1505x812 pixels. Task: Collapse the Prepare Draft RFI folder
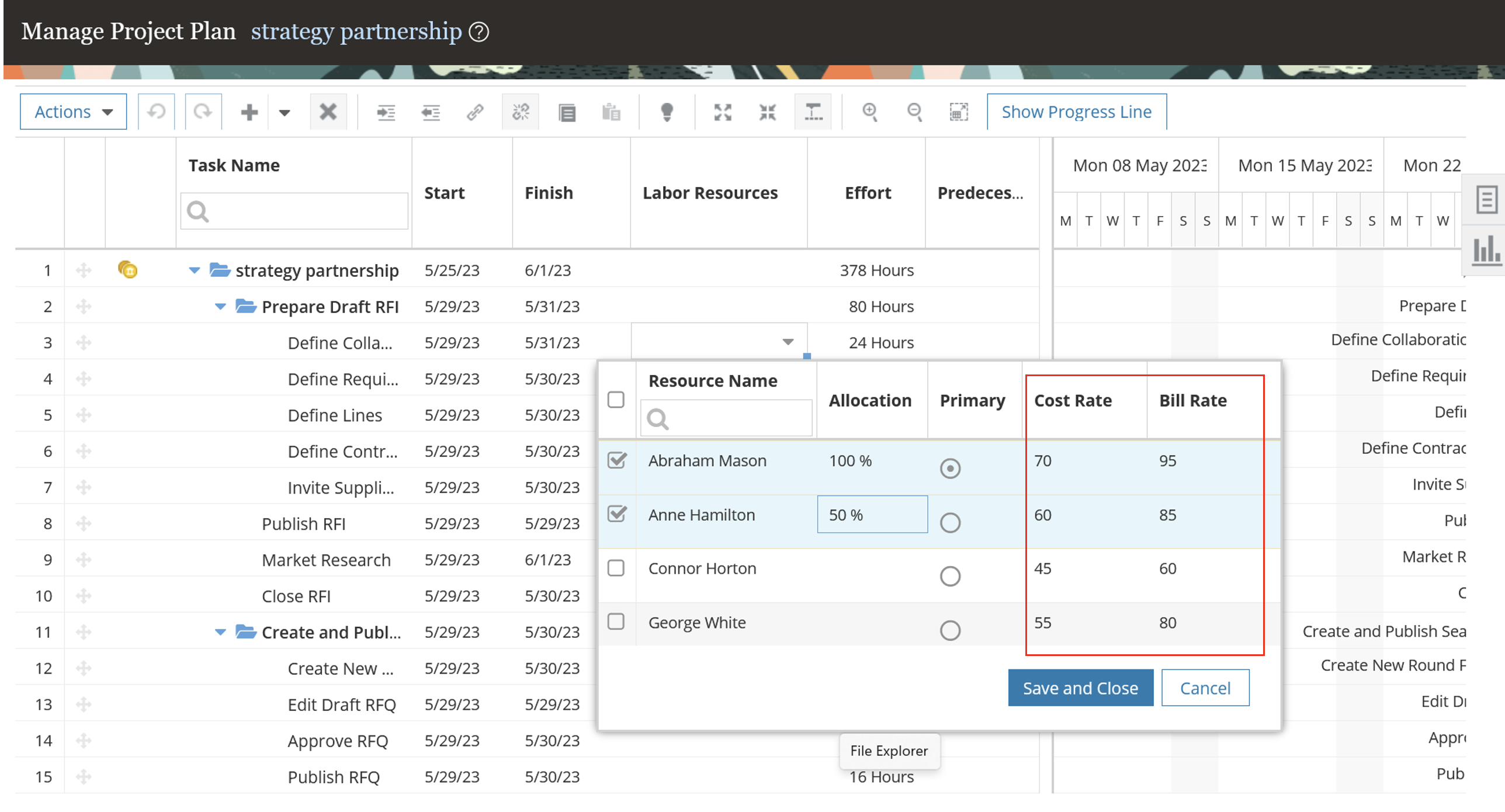[x=220, y=307]
